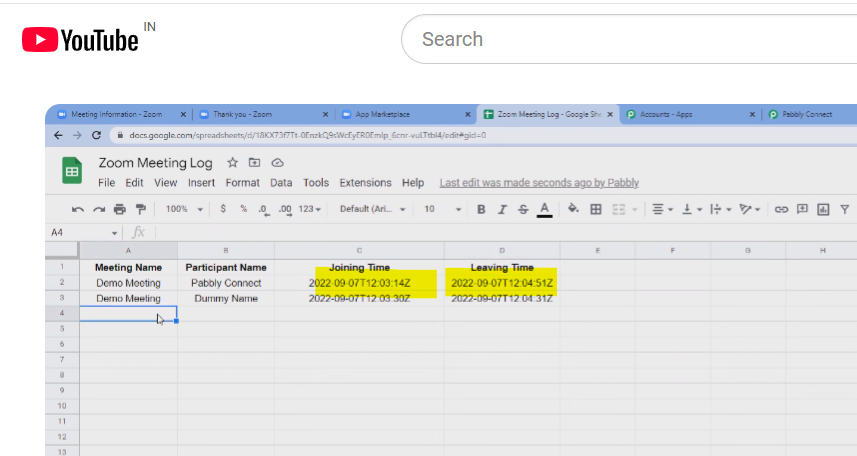Toggle italic formatting
857x456 pixels.
pyautogui.click(x=502, y=209)
